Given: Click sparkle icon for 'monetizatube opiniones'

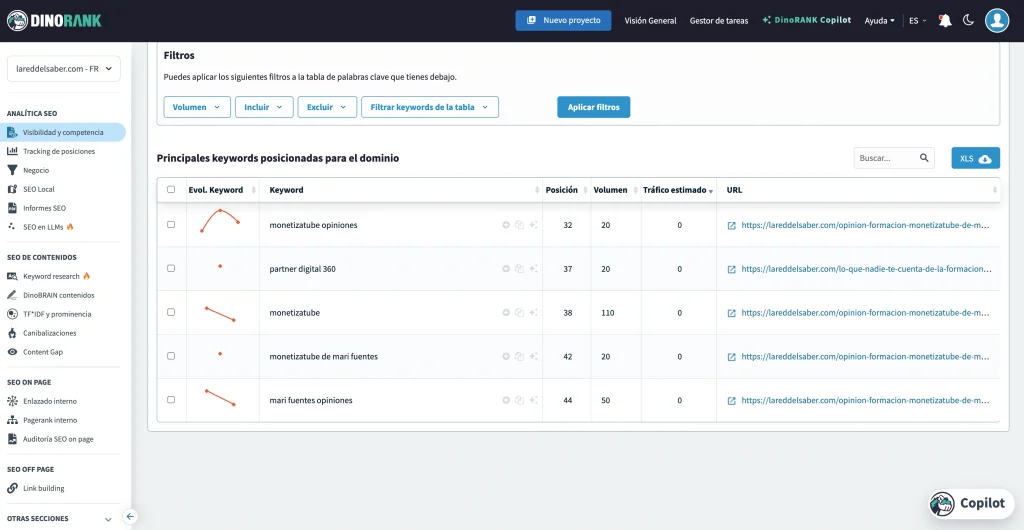Looking at the screenshot, I should 533,225.
